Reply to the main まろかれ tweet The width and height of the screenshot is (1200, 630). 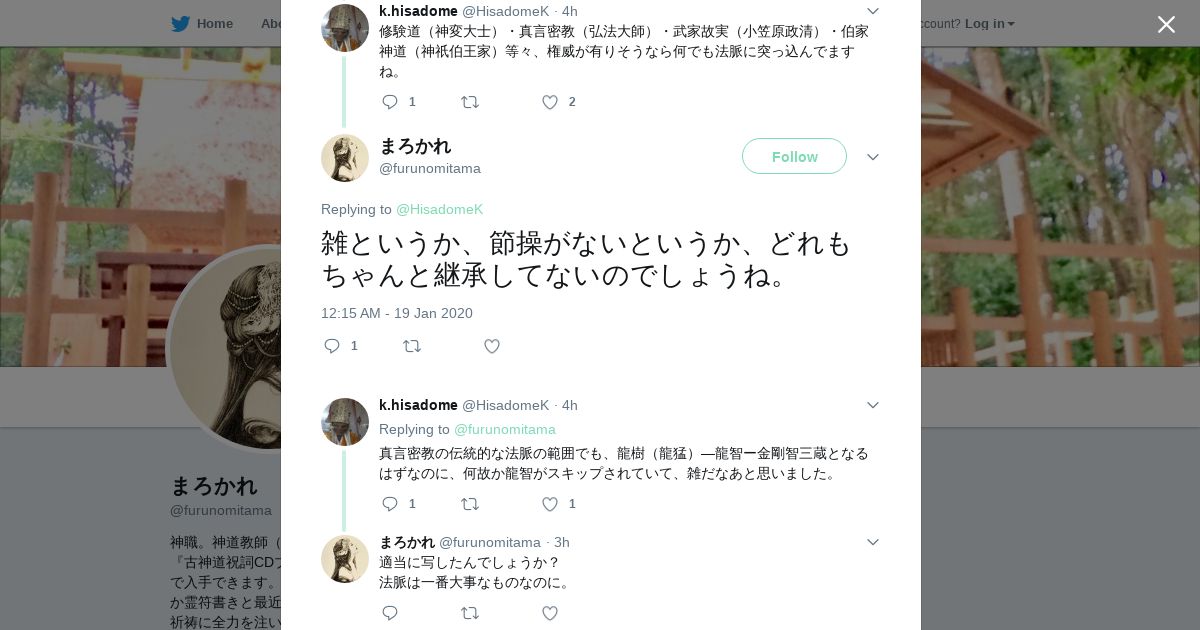pyautogui.click(x=332, y=346)
